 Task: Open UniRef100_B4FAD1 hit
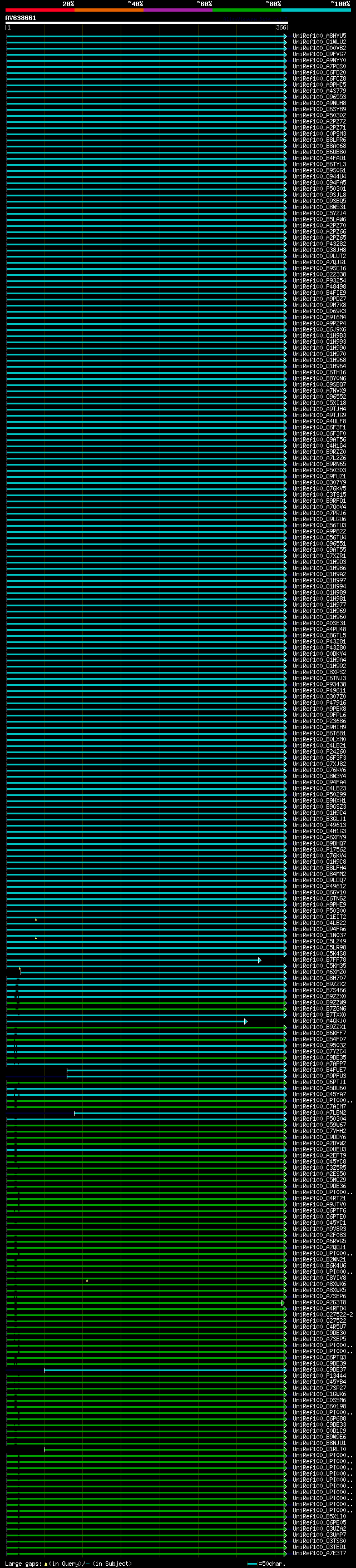[x=319, y=159]
